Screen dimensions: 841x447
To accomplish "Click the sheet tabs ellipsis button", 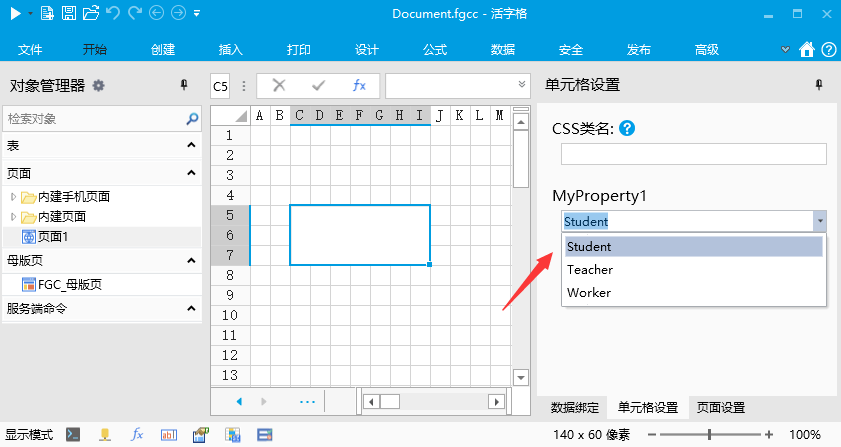I will click(x=307, y=401).
